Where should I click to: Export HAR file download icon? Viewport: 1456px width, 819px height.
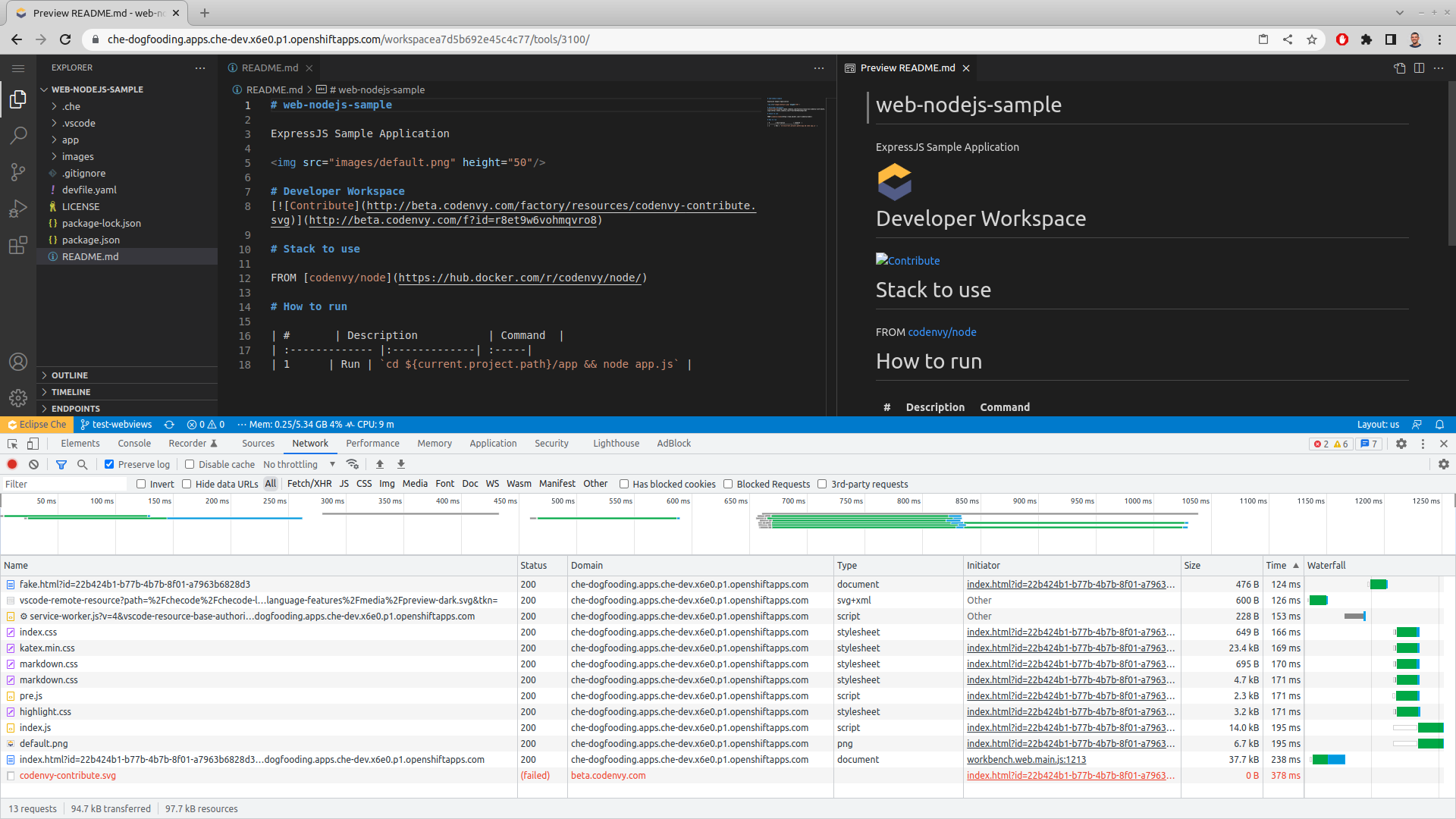click(x=401, y=464)
